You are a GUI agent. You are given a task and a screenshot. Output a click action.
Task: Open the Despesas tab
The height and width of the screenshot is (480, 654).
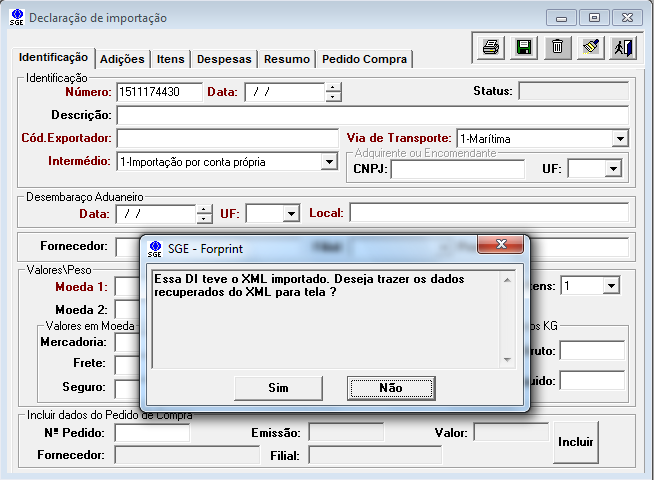(224, 60)
